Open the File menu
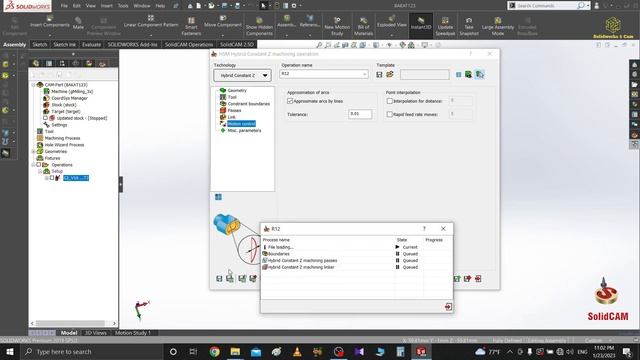Viewport: 640px width, 360px height. (x=64, y=6)
